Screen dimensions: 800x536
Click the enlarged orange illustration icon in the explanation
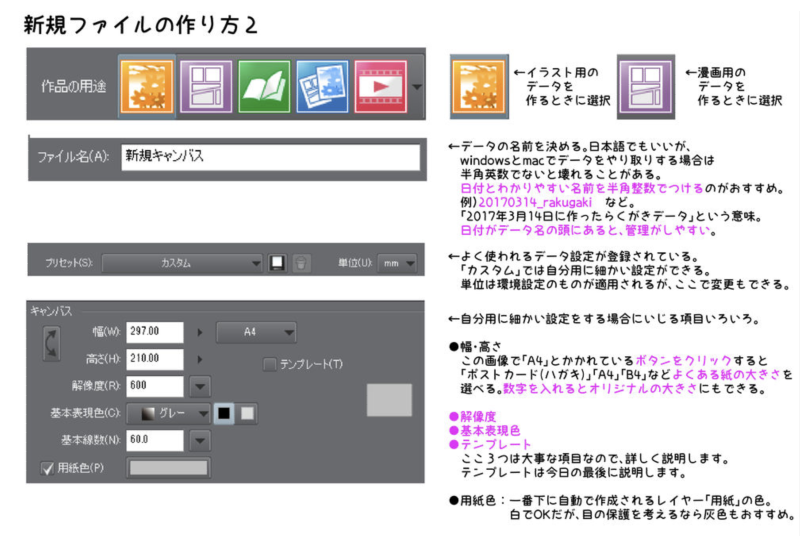(479, 87)
